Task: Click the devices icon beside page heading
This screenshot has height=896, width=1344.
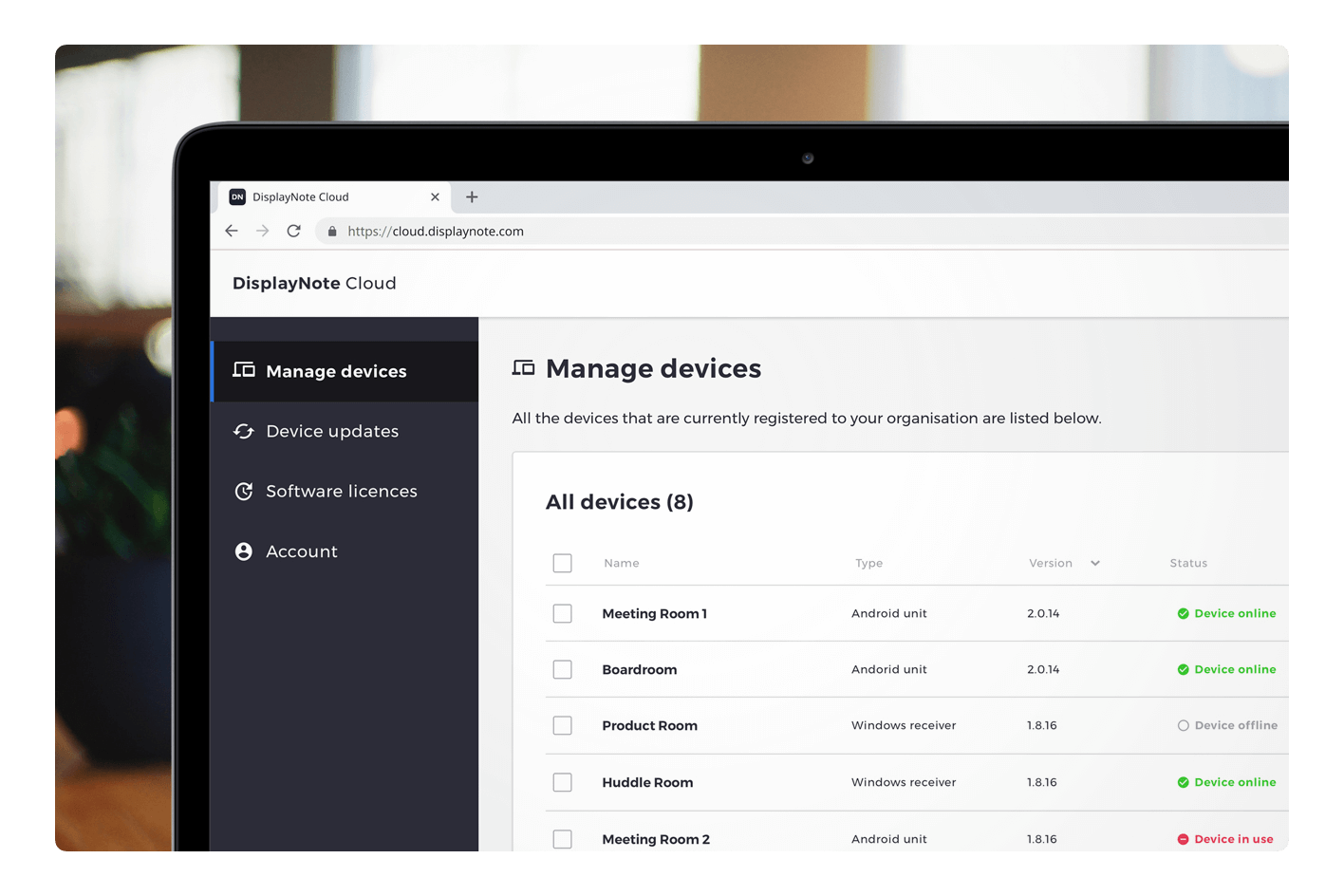Action: [524, 367]
